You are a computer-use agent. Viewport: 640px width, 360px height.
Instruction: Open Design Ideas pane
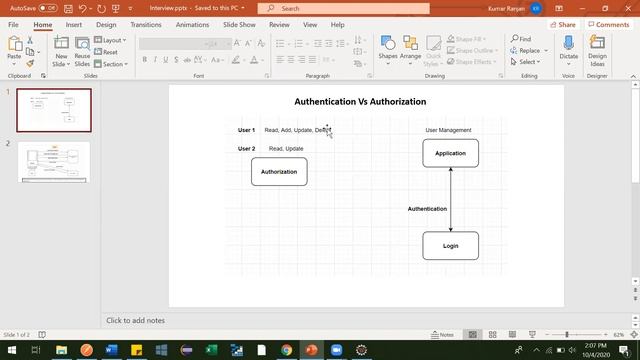[x=597, y=51]
